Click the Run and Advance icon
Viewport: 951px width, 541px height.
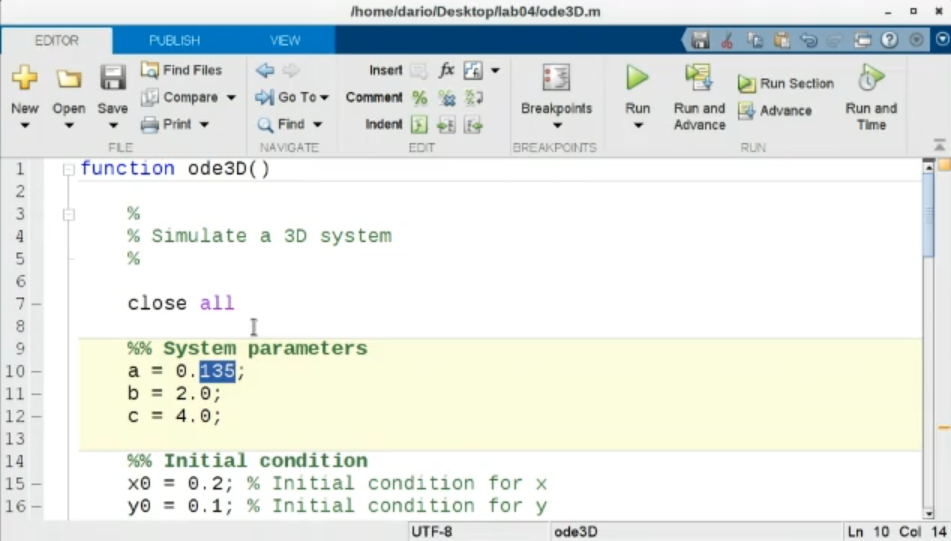698,78
